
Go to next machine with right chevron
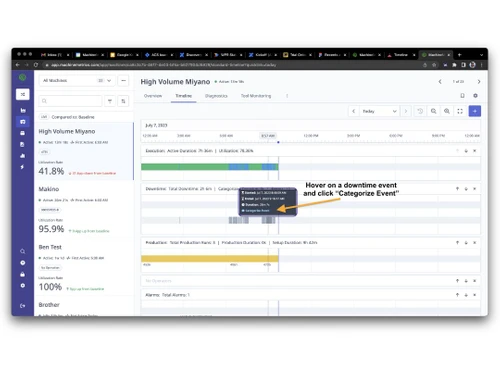(479, 82)
